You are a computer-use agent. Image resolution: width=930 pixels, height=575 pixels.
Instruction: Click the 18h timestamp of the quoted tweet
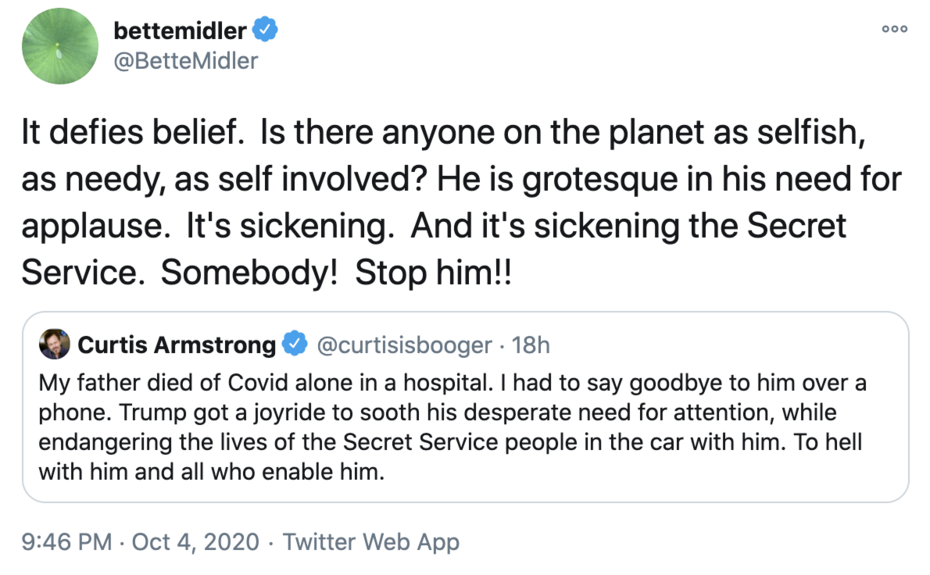(x=531, y=346)
